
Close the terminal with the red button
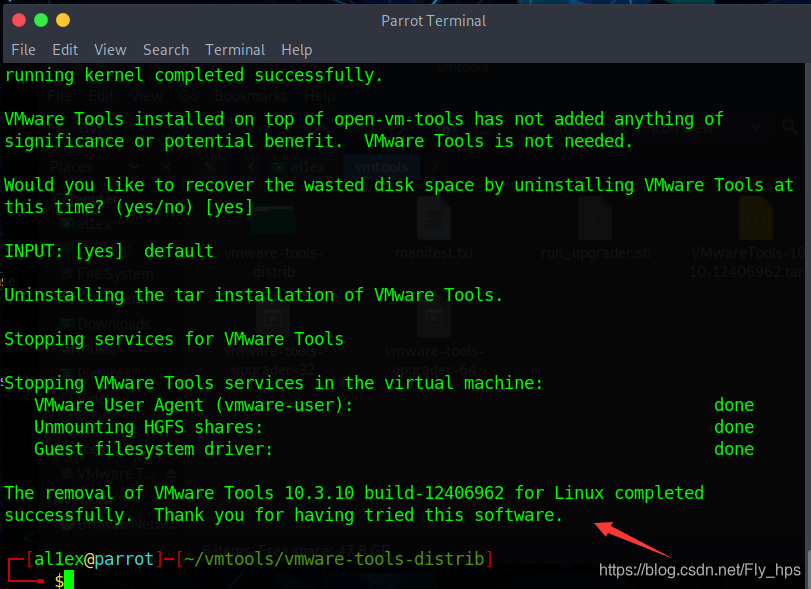click(19, 20)
